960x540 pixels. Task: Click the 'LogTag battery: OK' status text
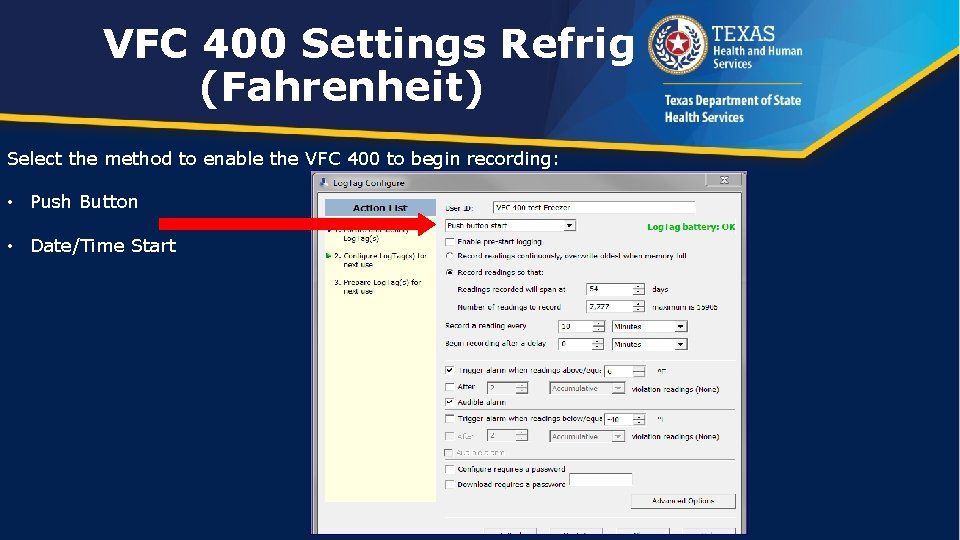click(691, 227)
